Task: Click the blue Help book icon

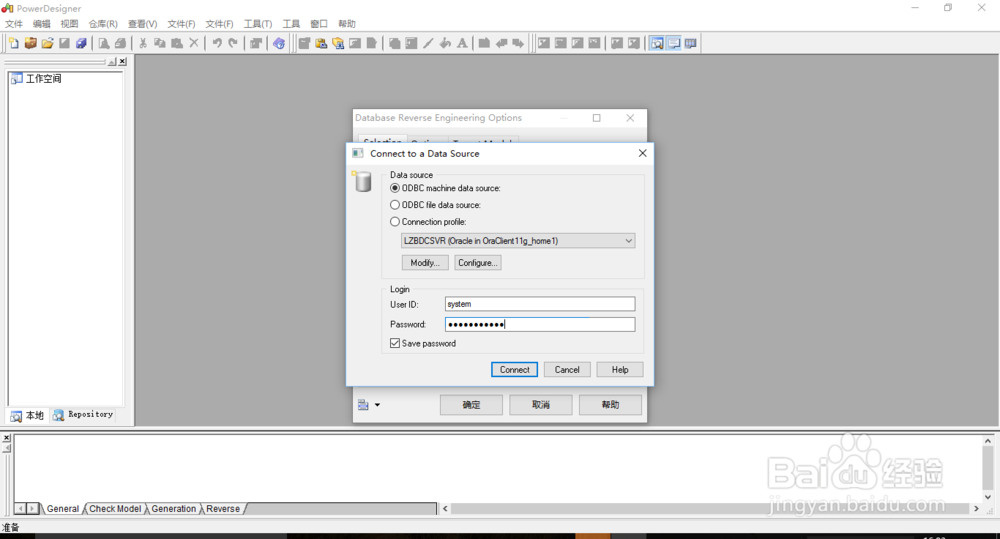Action: coord(279,43)
